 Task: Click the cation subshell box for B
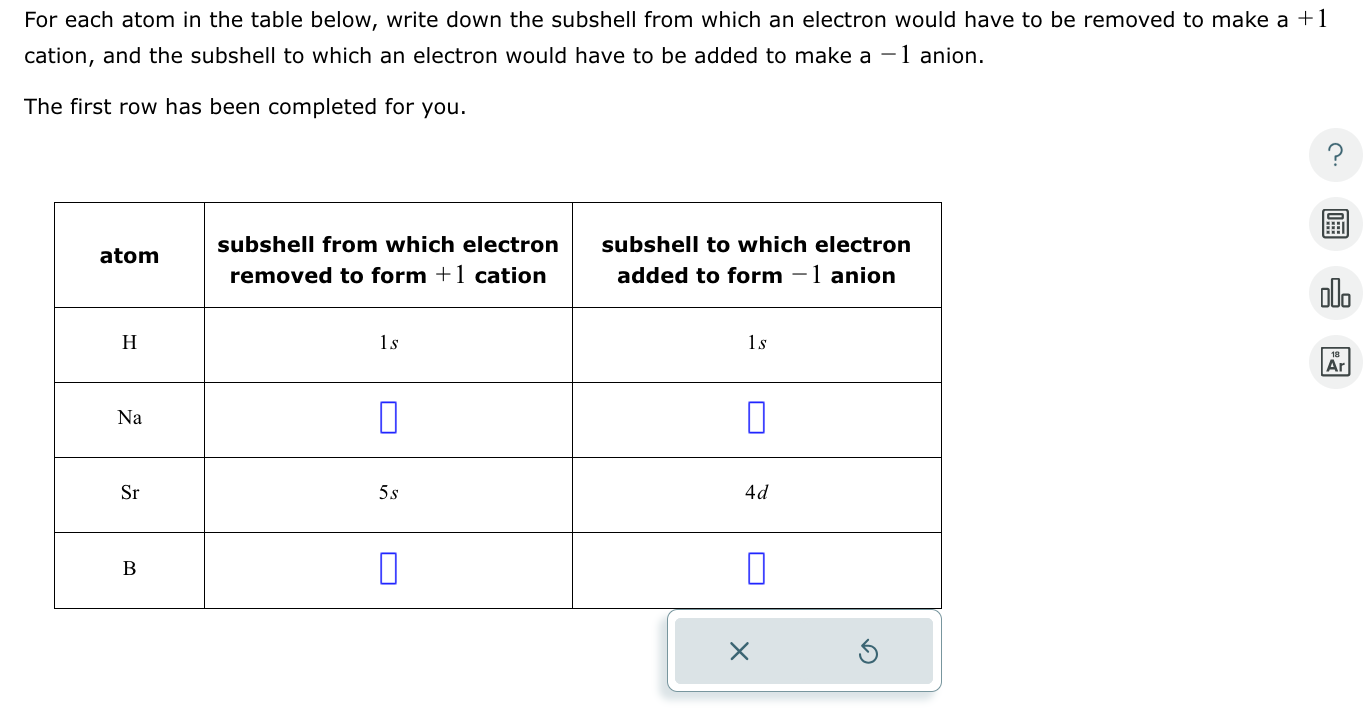tap(388, 567)
